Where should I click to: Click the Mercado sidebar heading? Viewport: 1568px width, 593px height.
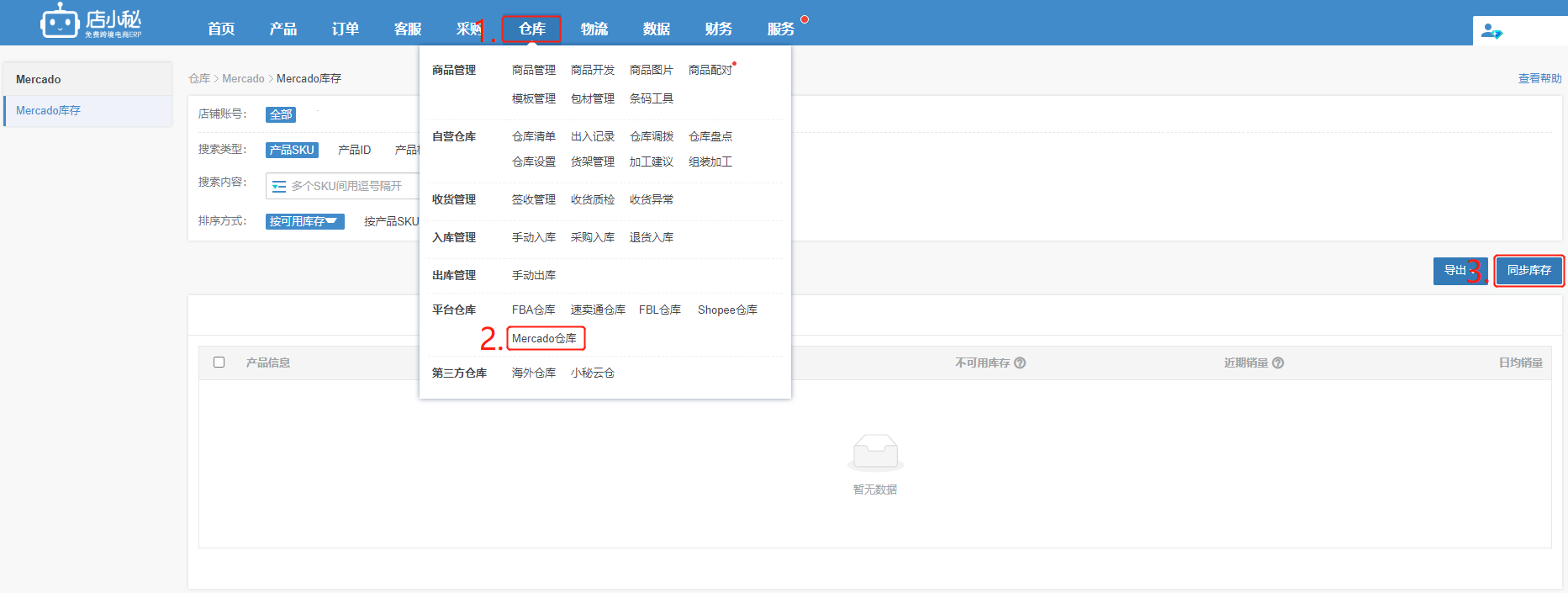39,79
